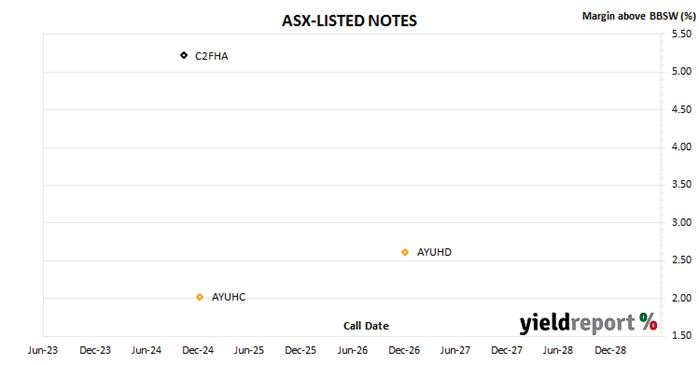This screenshot has height=365, width=699.
Task: Click the 1.50 y-axis value
Action: pos(682,336)
